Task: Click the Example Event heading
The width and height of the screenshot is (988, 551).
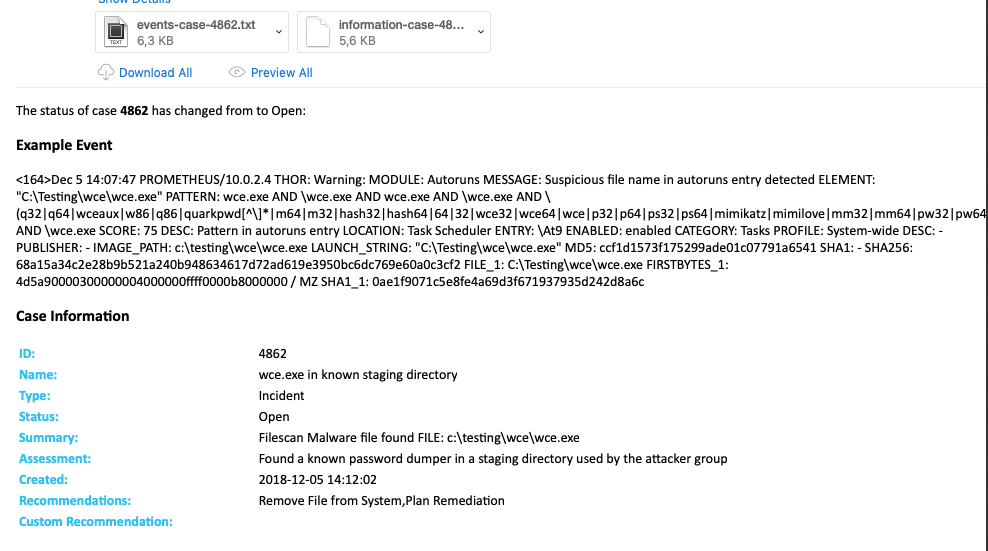Action: (64, 145)
